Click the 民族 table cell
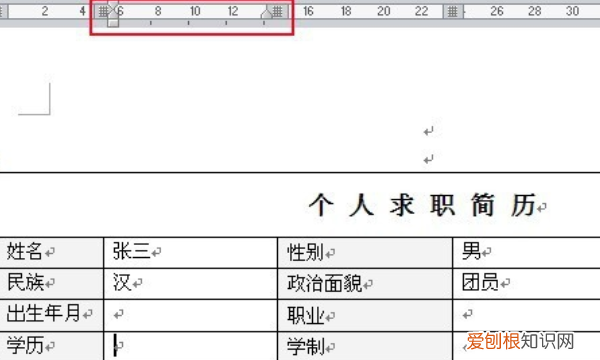The image size is (600, 360). click(x=51, y=283)
